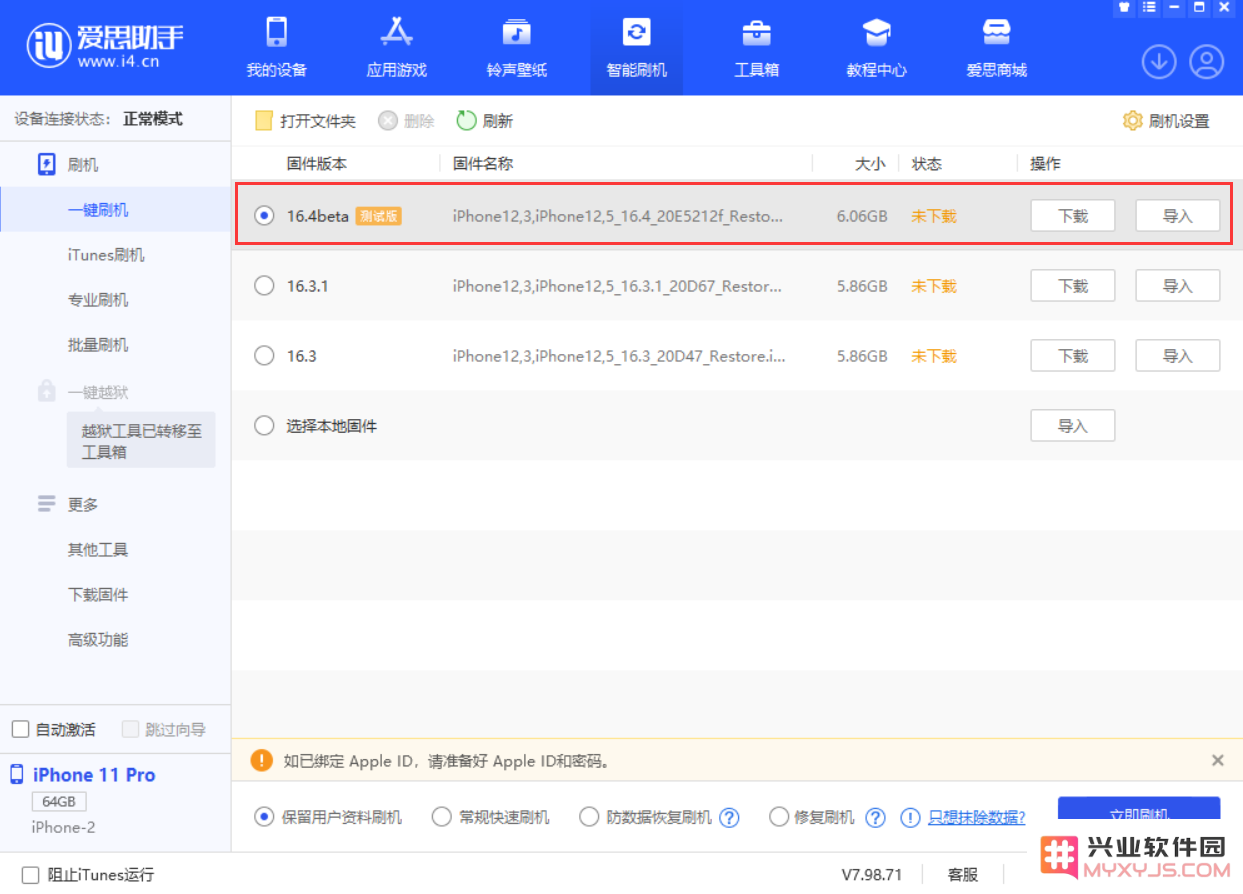Select 常规快速刷机 option
1243x894 pixels.
pyautogui.click(x=441, y=817)
